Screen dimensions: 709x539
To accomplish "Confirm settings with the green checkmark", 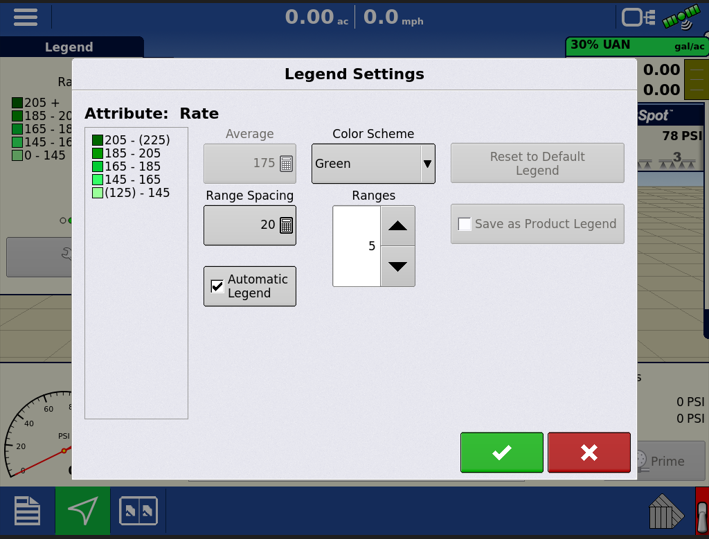I will click(x=501, y=453).
